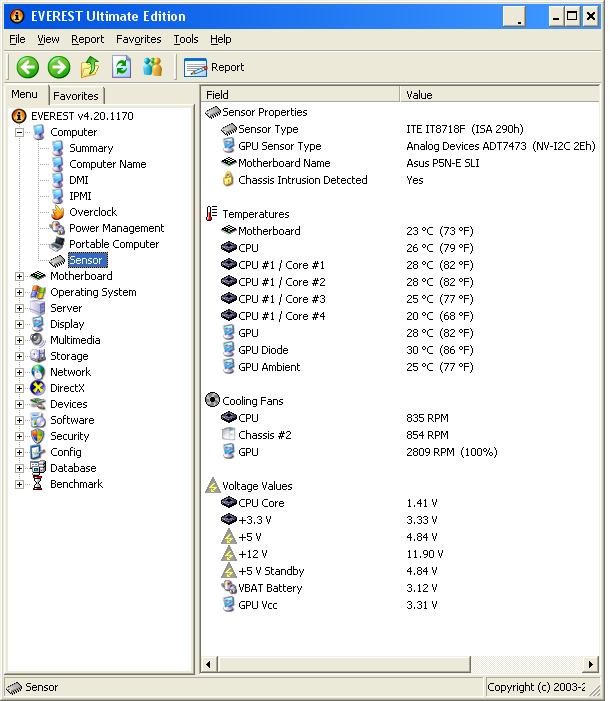Click the green Forward arrow toolbar icon

[59, 67]
